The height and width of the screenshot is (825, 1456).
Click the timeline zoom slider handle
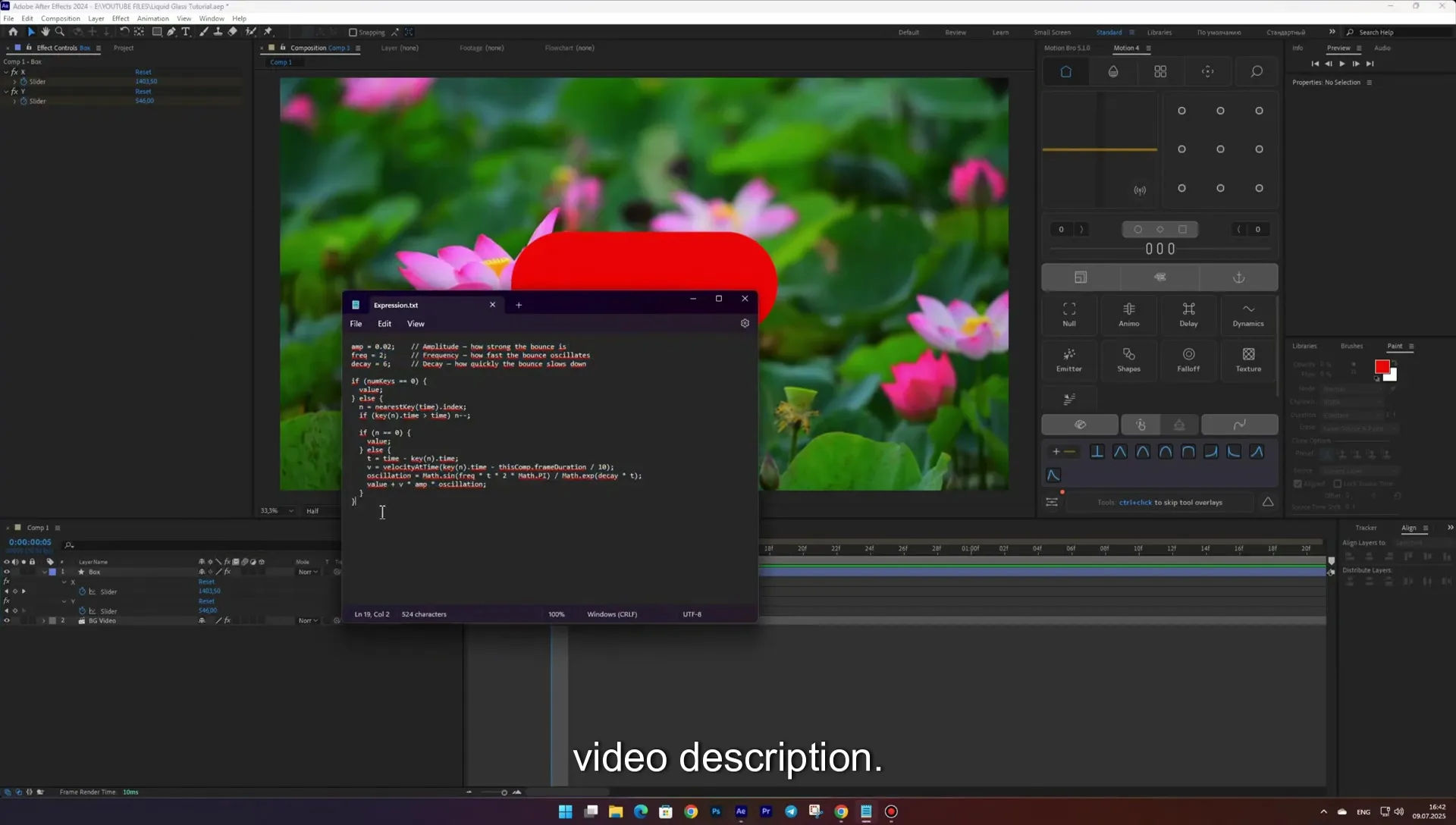click(x=504, y=792)
